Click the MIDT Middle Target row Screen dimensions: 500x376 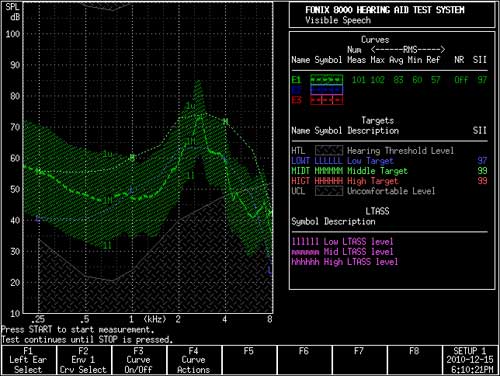[389, 171]
